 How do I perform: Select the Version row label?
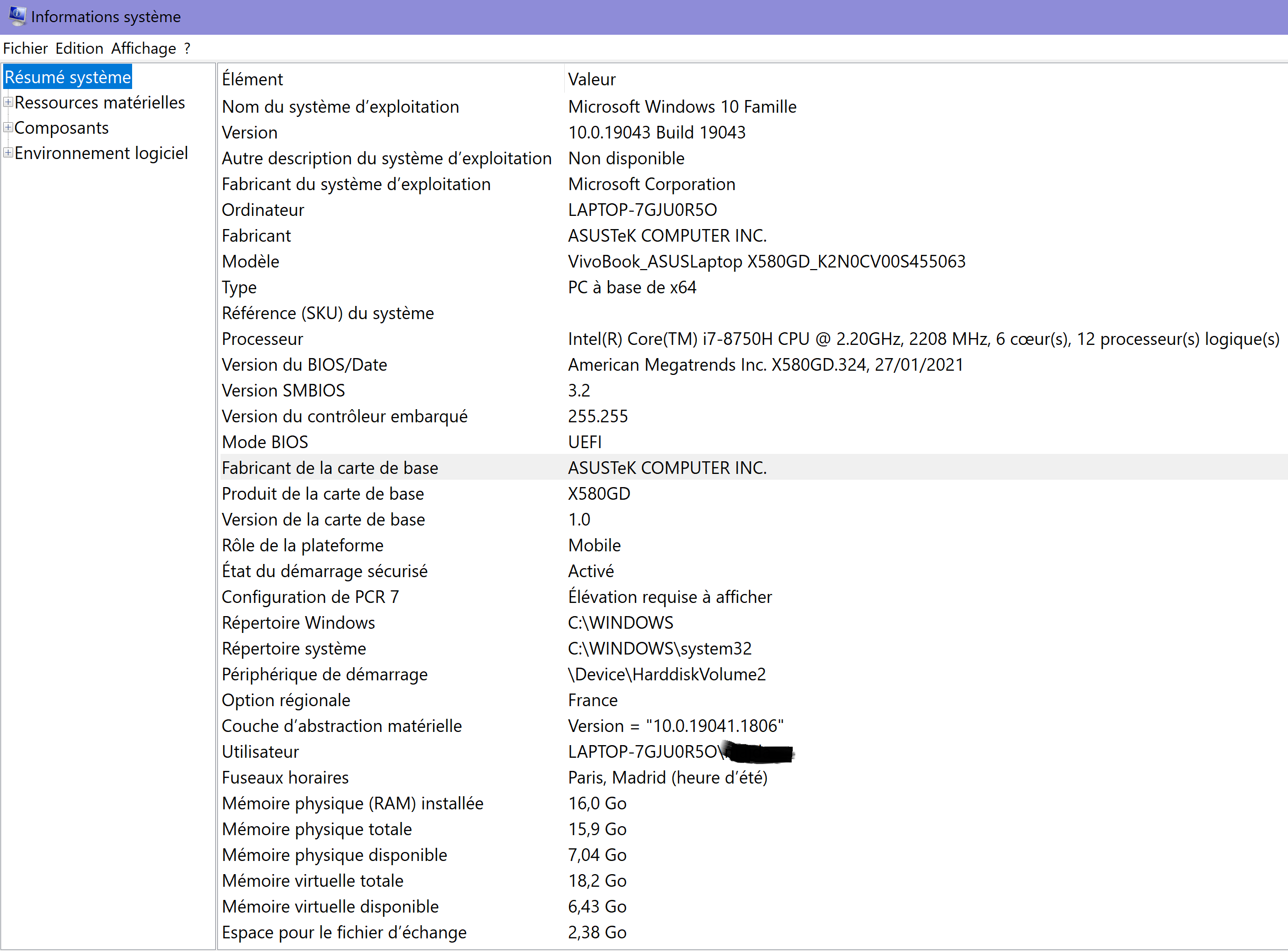pyautogui.click(x=249, y=133)
